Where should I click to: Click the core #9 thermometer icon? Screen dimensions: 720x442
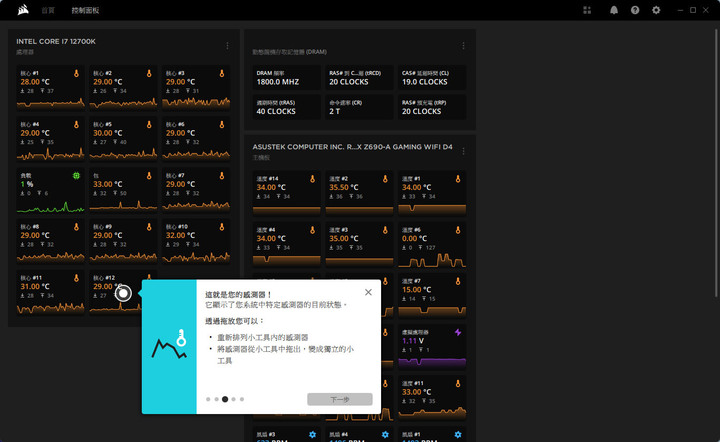click(149, 227)
